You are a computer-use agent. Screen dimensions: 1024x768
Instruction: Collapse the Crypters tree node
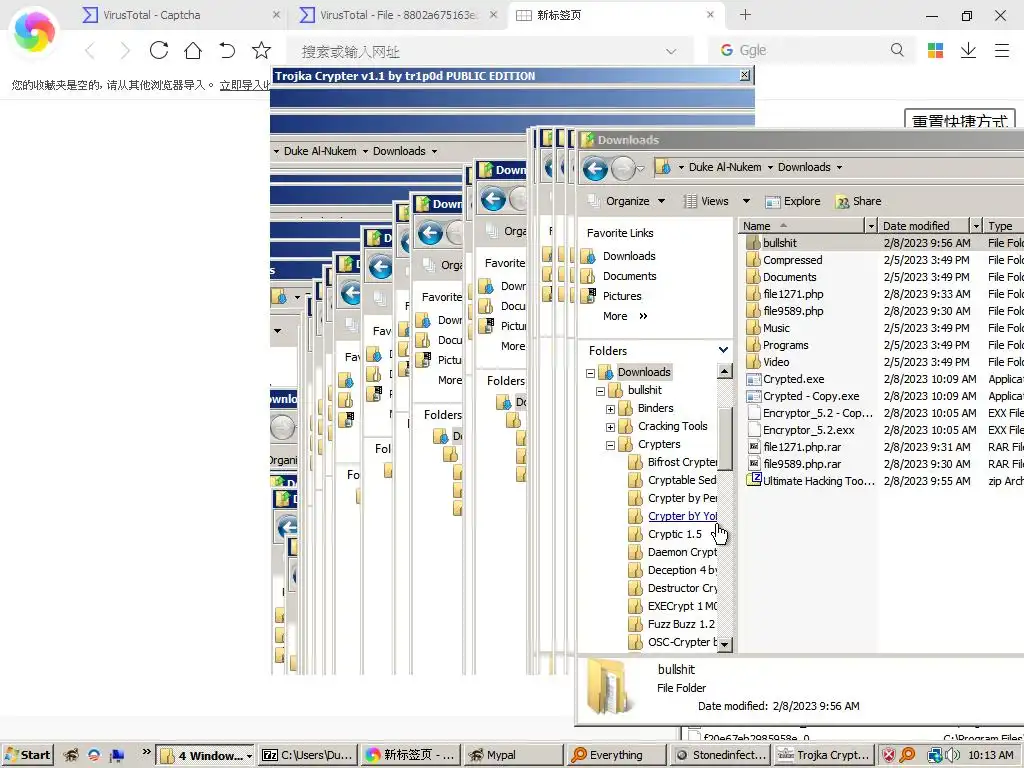(610, 445)
